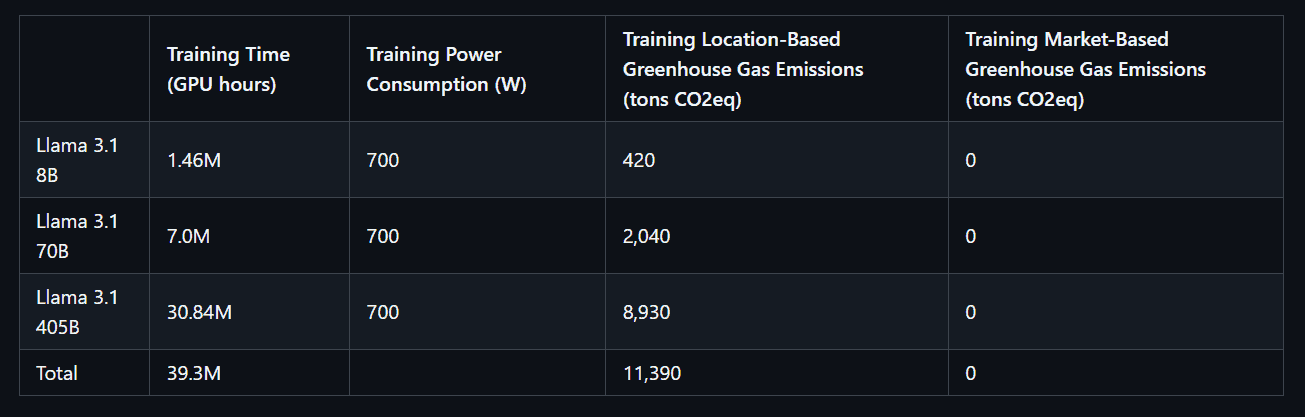The height and width of the screenshot is (417, 1305).
Task: Select the Total row label
Action: (x=57, y=373)
